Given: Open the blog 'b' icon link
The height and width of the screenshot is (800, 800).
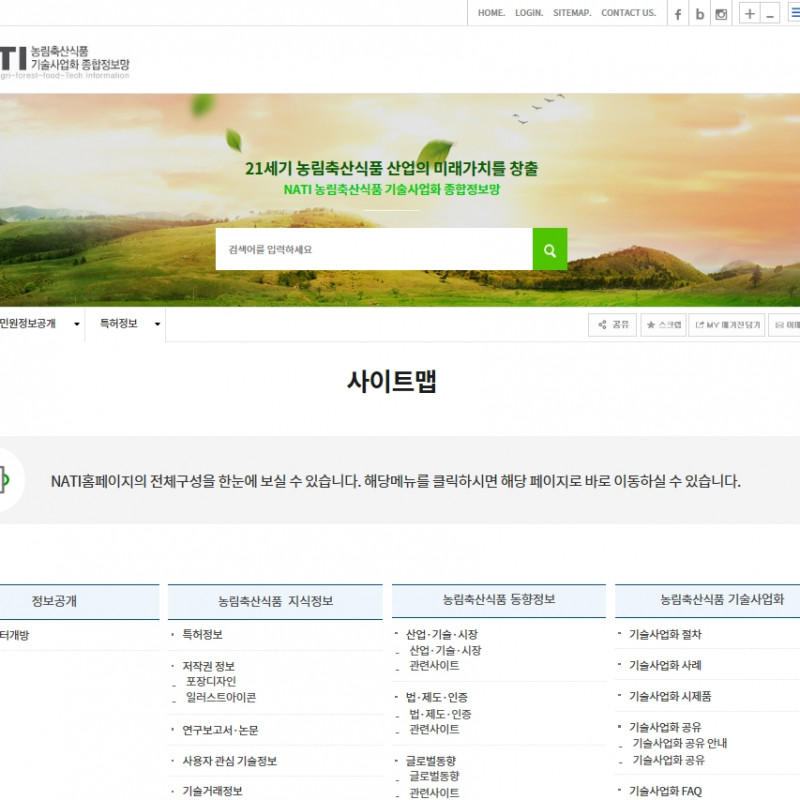Looking at the screenshot, I should coord(700,14).
